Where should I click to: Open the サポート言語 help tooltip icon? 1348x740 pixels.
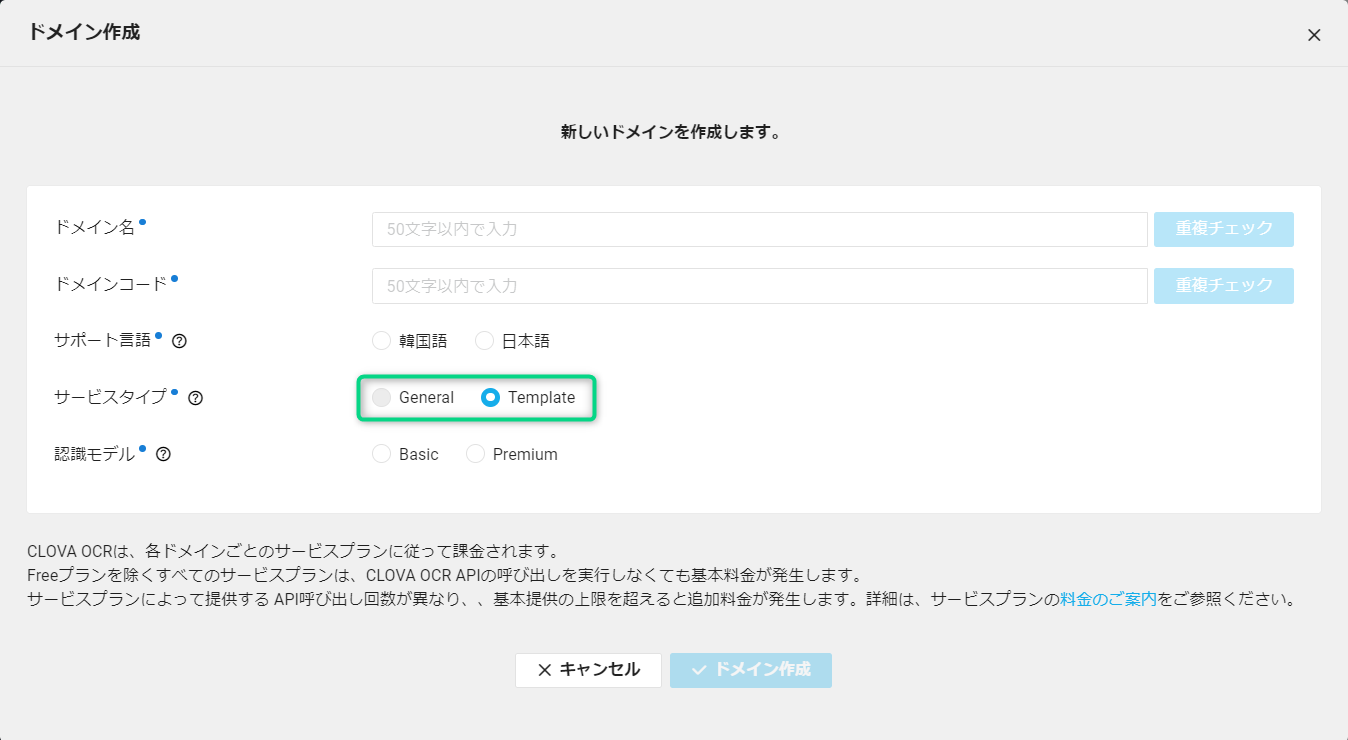(x=180, y=341)
